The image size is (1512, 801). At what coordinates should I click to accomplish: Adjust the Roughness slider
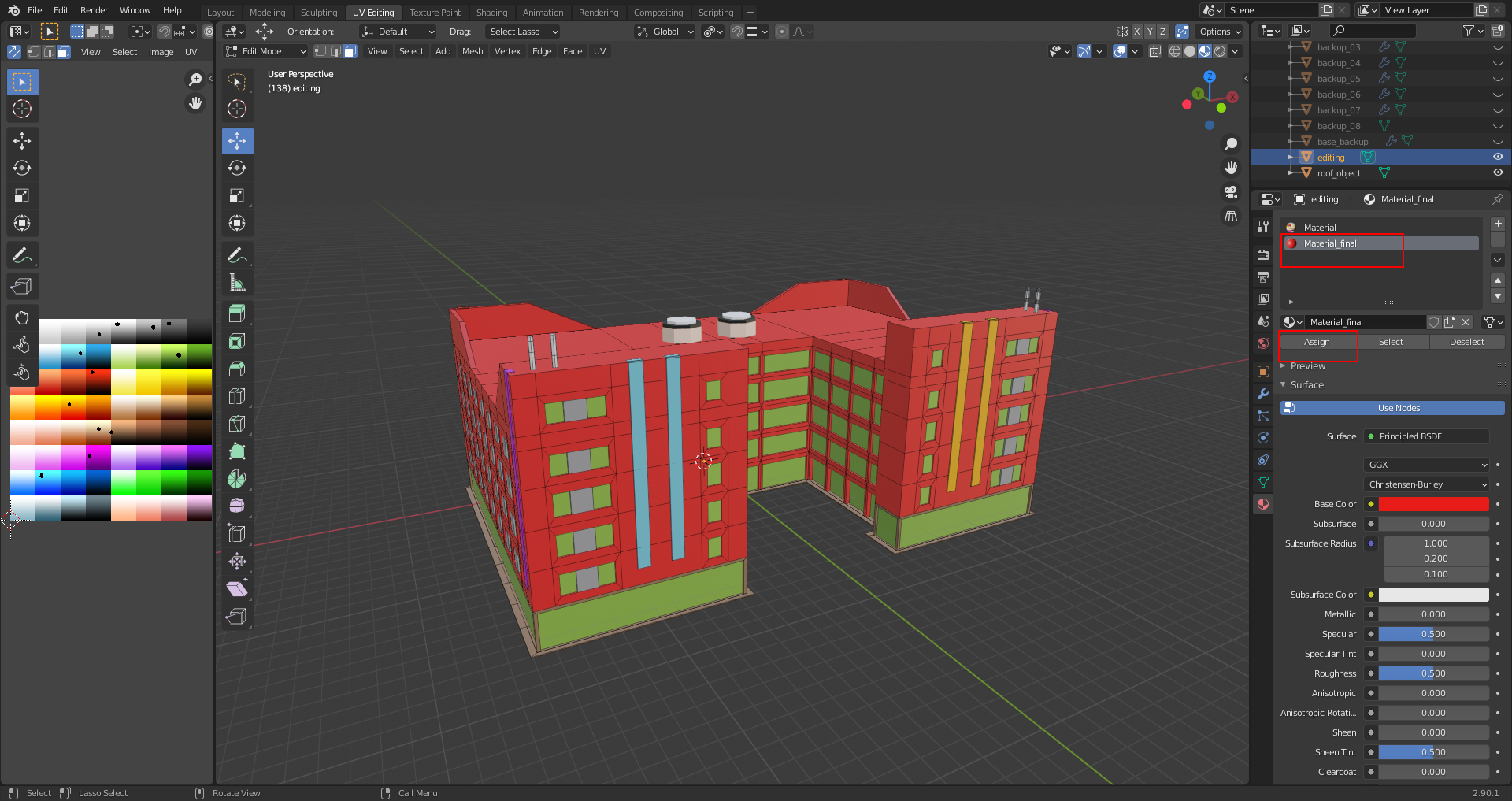pos(1433,673)
